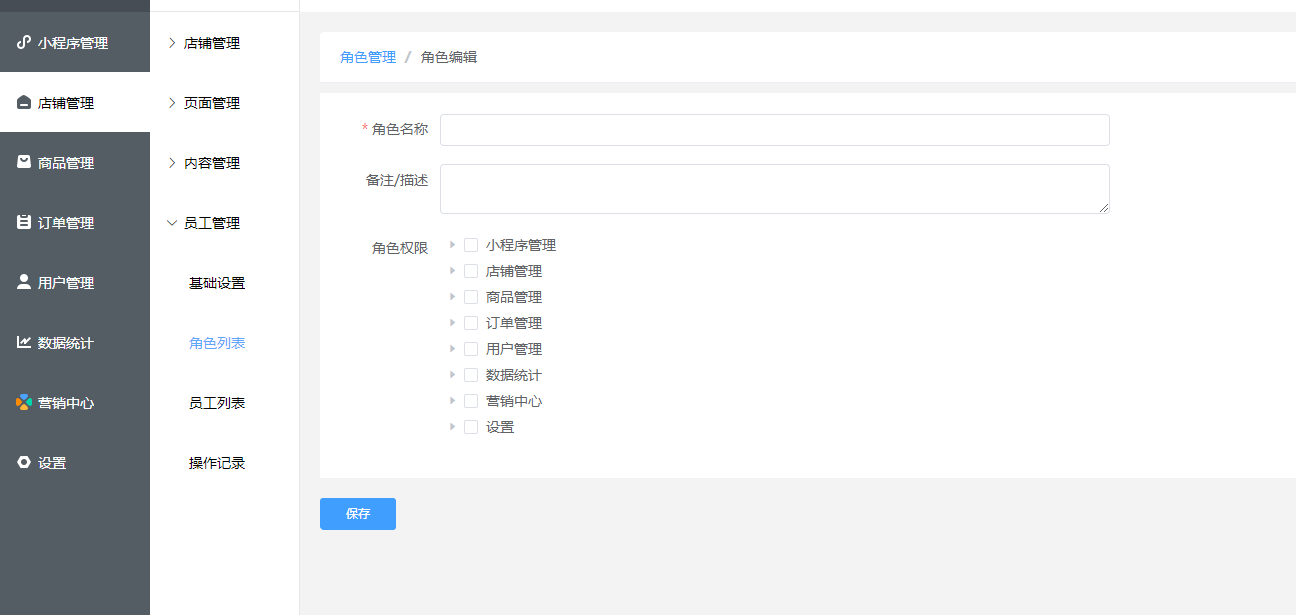Check the 商品管理 permission checkbox
This screenshot has height=615, width=1296.
(x=471, y=297)
